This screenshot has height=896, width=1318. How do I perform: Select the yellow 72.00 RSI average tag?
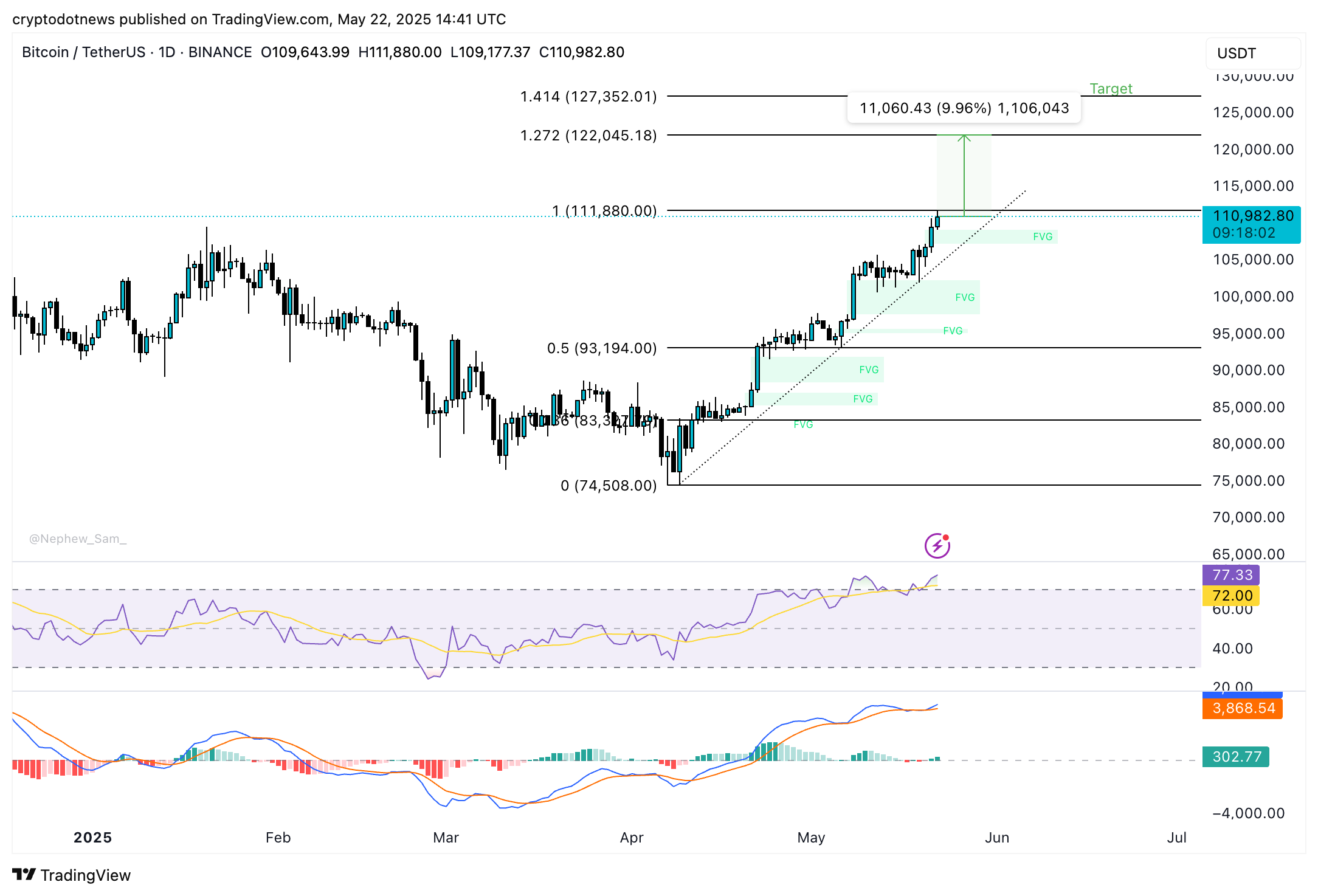1230,596
